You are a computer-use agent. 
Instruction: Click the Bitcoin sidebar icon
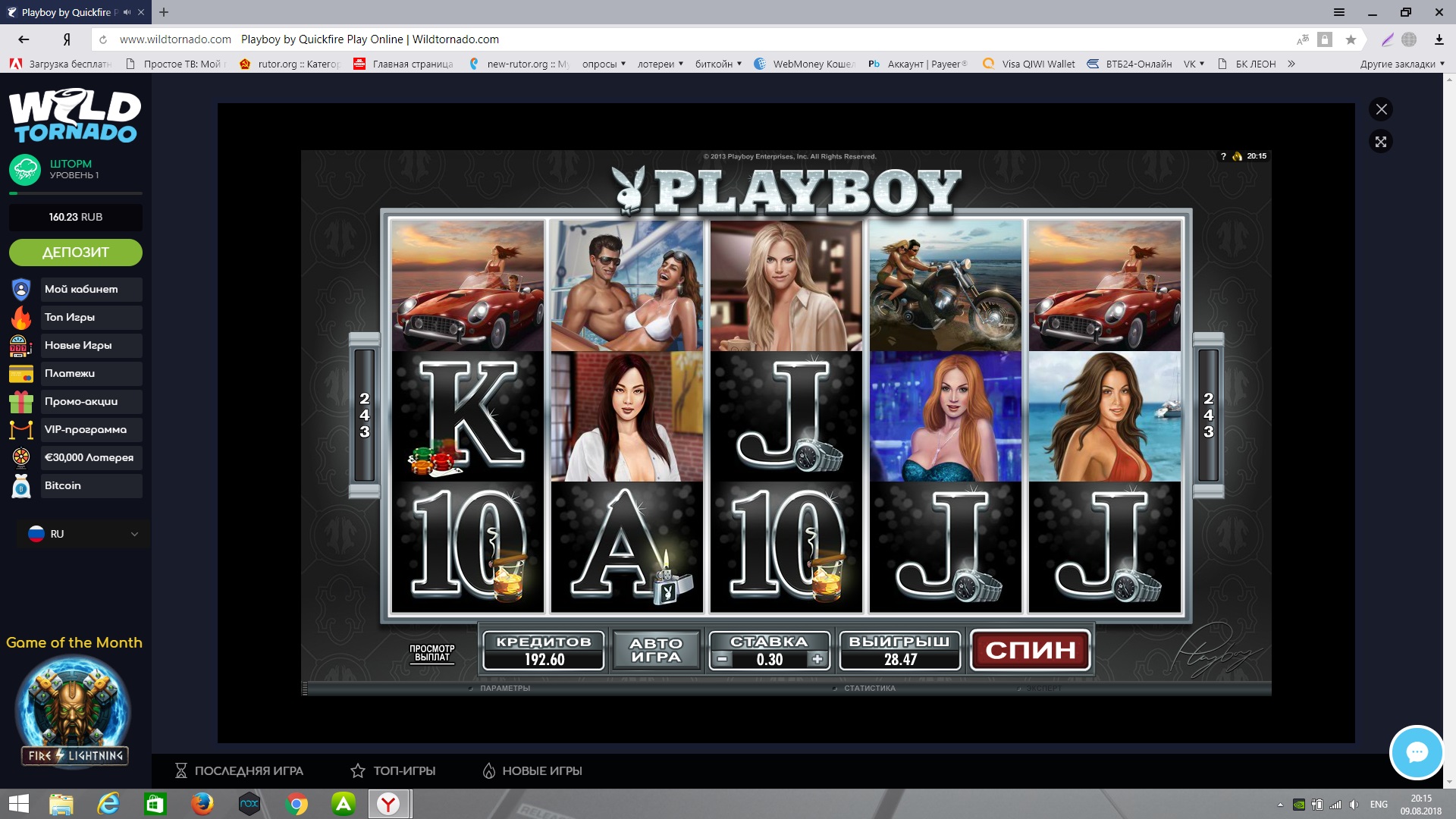(x=21, y=486)
